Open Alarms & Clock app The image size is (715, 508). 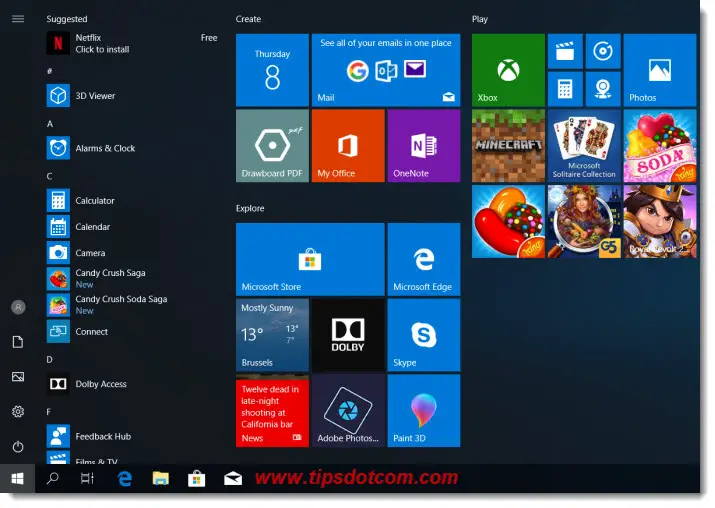pyautogui.click(x=132, y=148)
